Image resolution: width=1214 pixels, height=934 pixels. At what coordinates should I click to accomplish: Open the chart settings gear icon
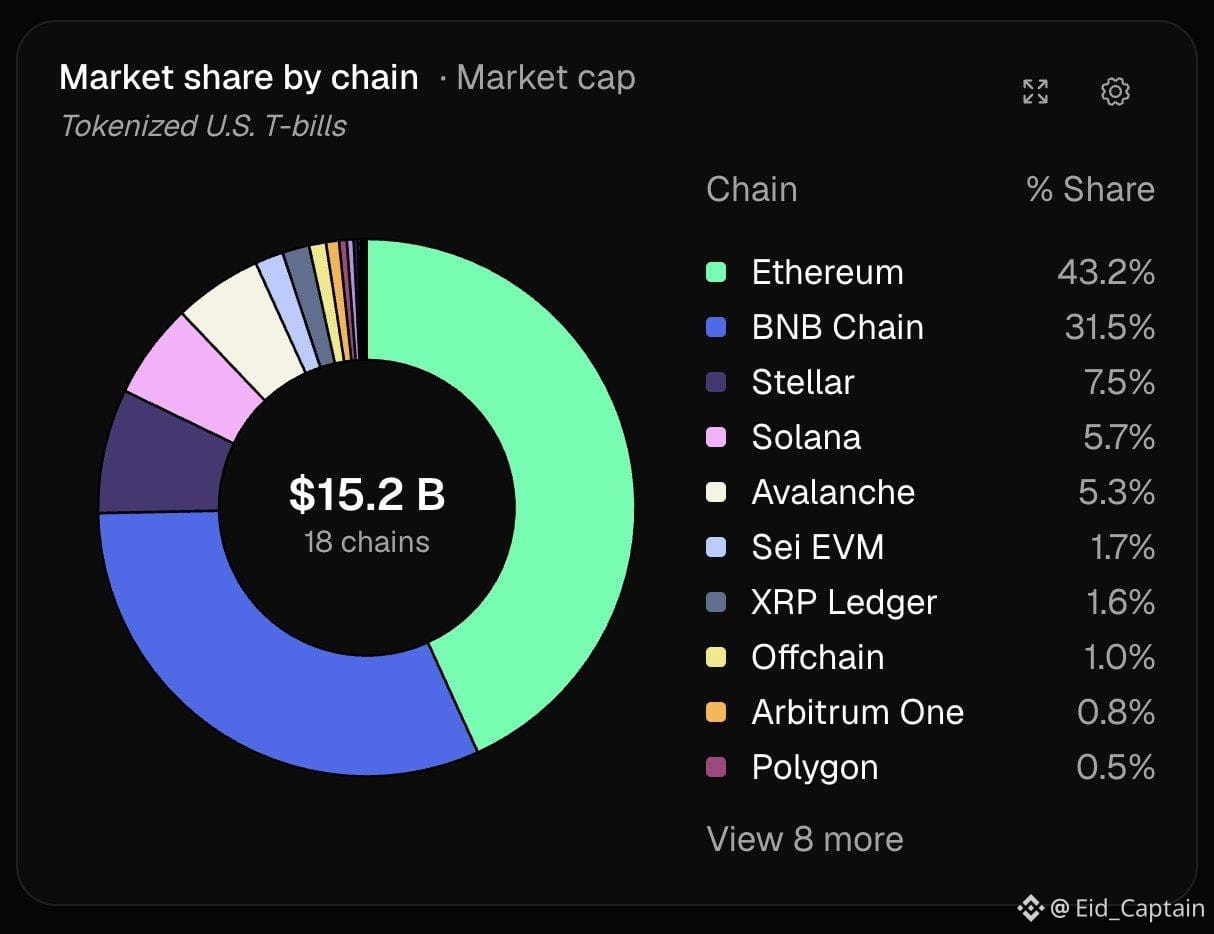[1115, 92]
